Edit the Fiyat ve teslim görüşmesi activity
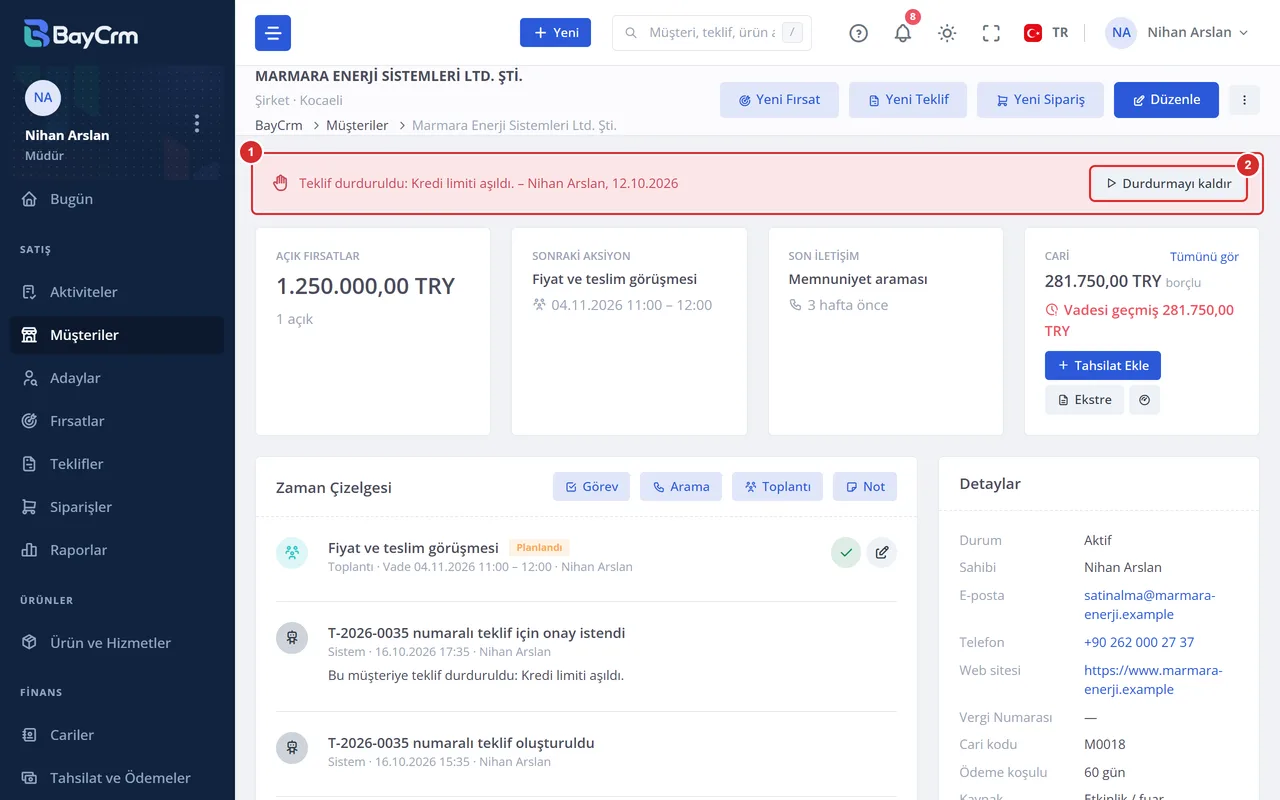The height and width of the screenshot is (800, 1280). click(881, 552)
